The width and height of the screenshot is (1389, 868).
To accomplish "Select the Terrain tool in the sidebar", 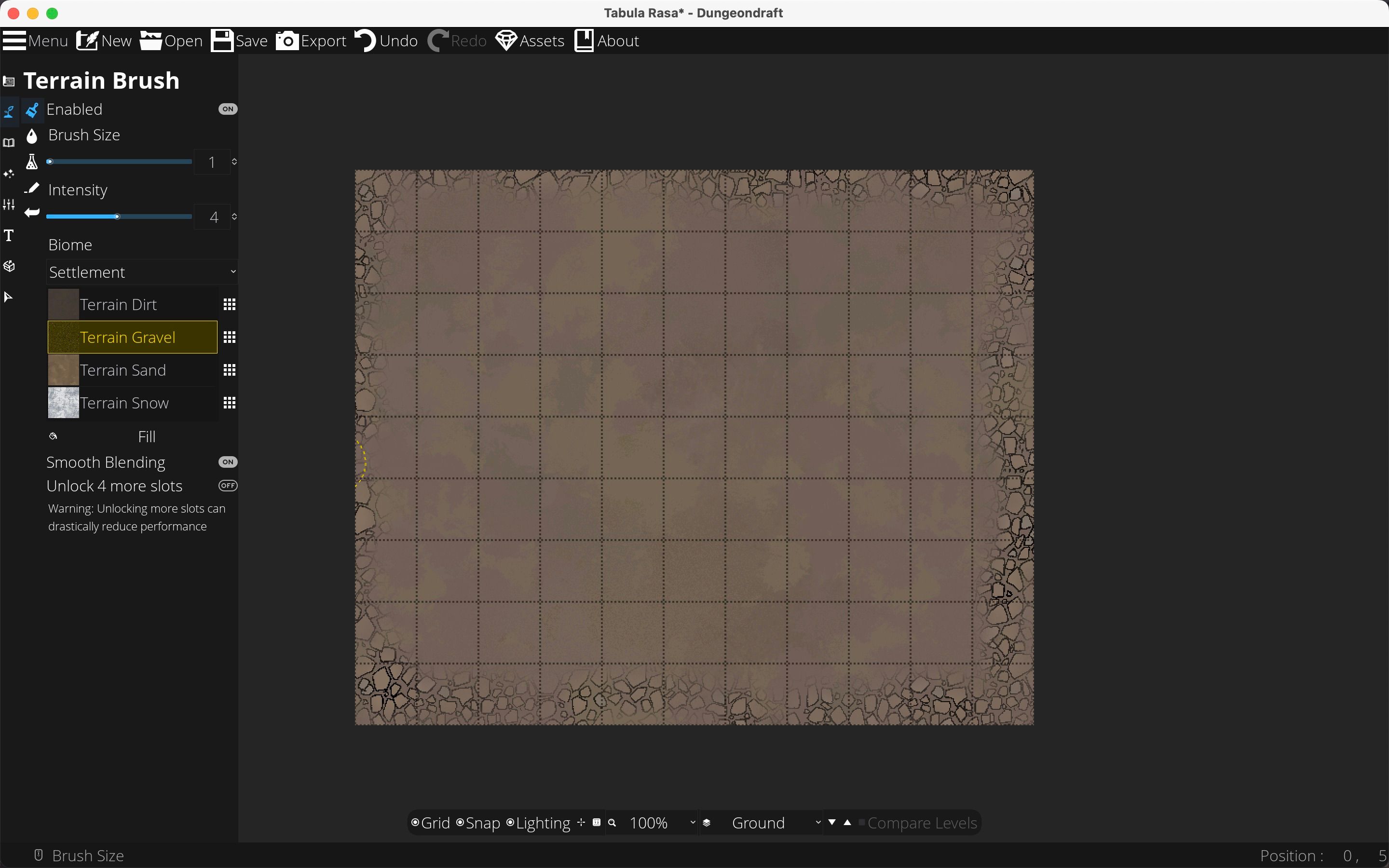I will tap(9, 111).
